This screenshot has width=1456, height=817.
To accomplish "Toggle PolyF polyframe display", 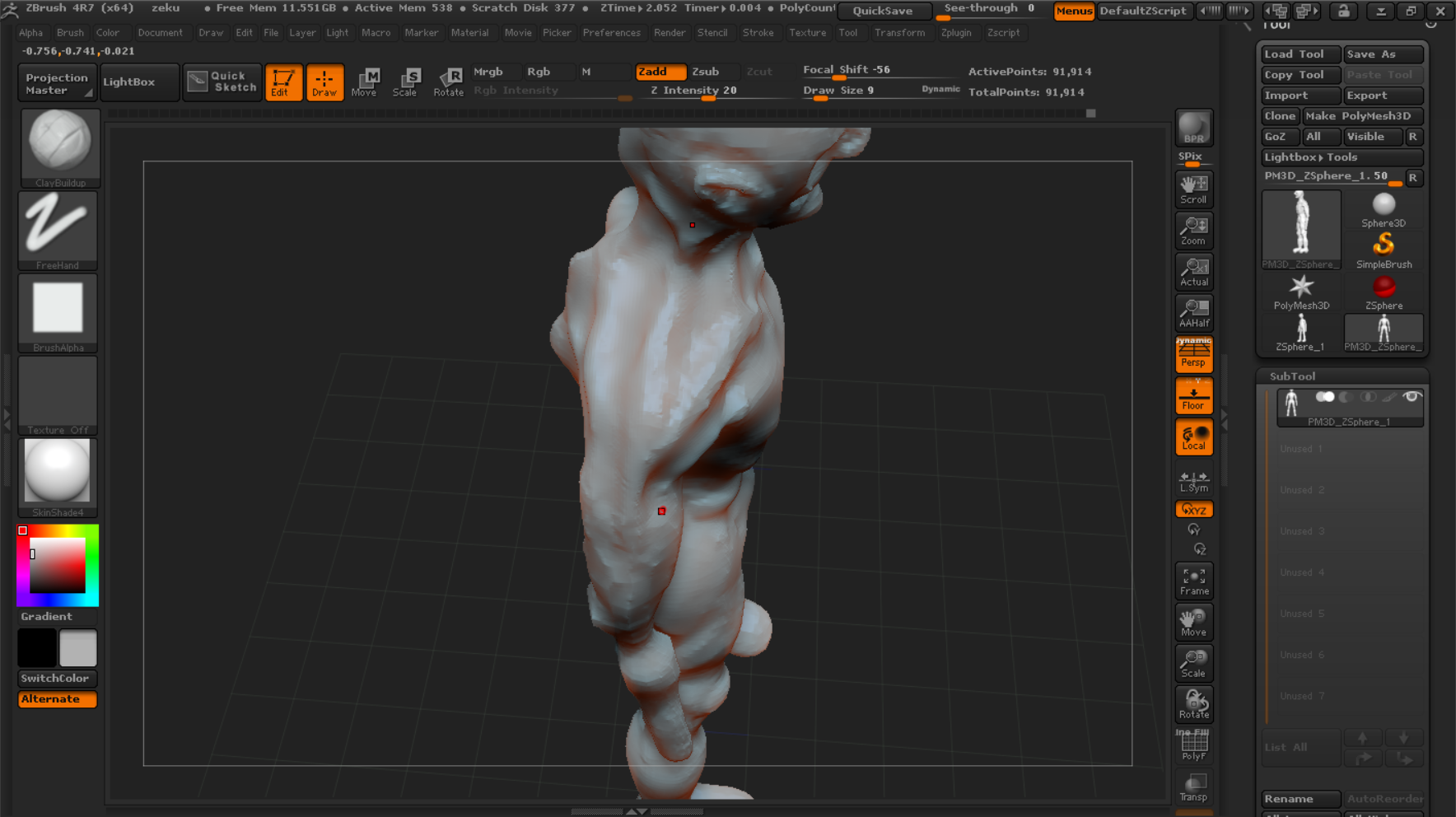I will point(1193,745).
